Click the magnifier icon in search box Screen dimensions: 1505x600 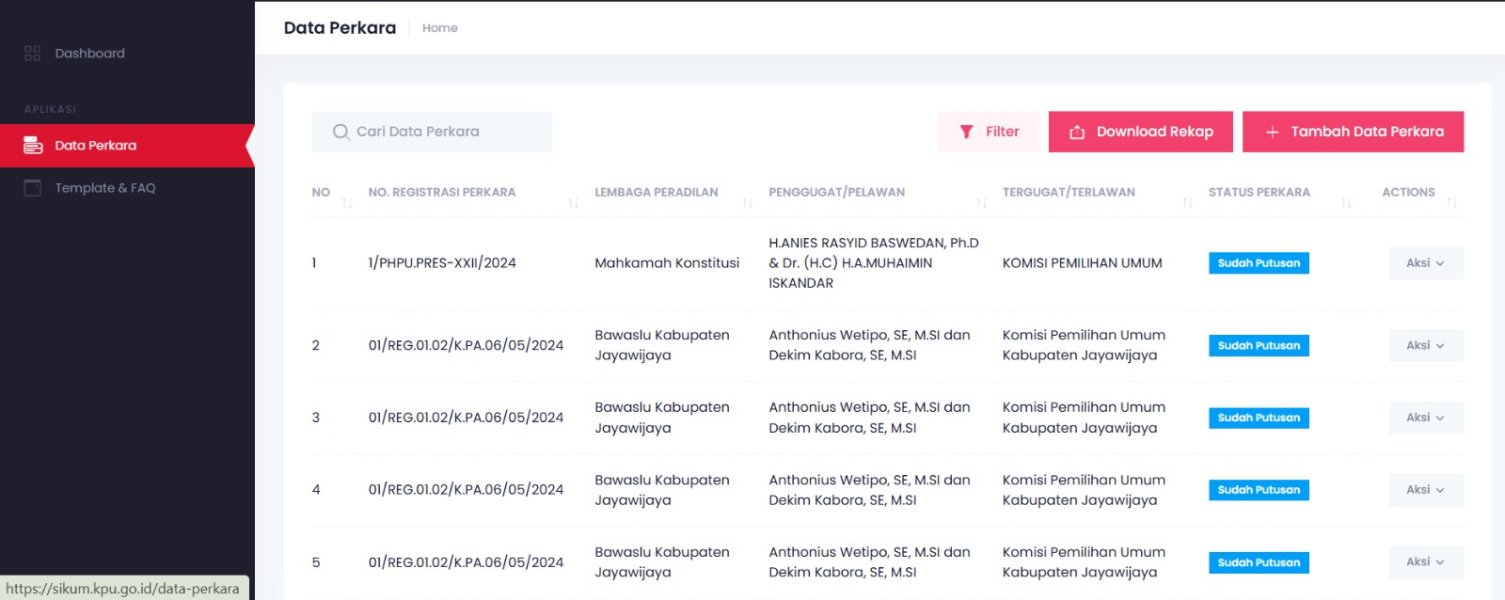coord(341,132)
